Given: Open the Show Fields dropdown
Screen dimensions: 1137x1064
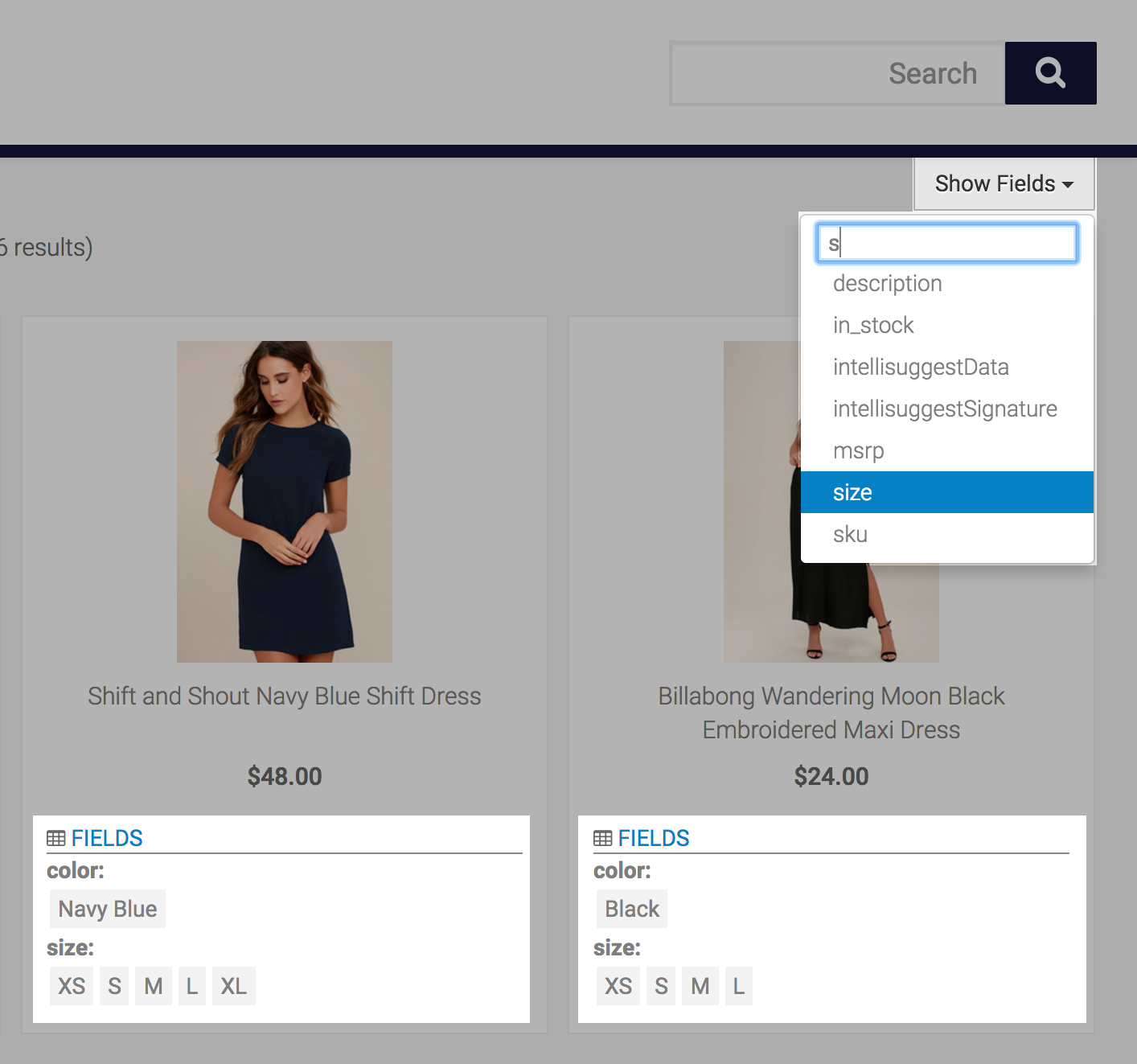Looking at the screenshot, I should point(1004,184).
